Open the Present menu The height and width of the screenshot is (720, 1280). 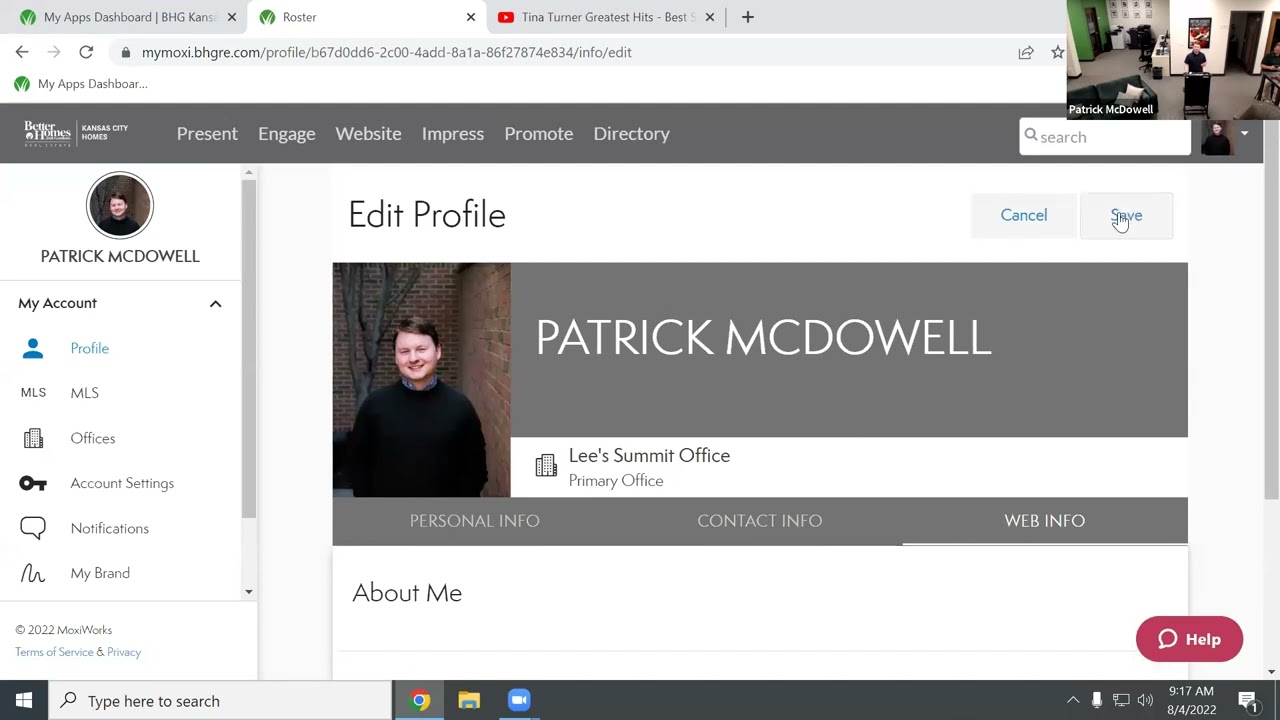(207, 133)
